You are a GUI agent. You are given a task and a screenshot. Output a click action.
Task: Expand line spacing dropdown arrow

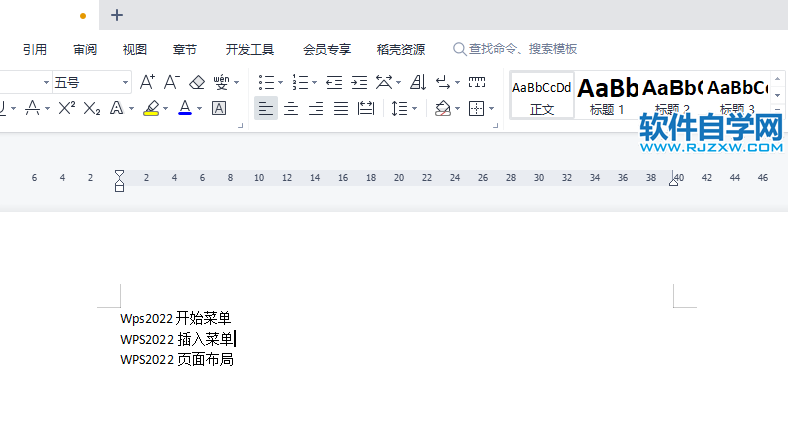click(x=415, y=108)
